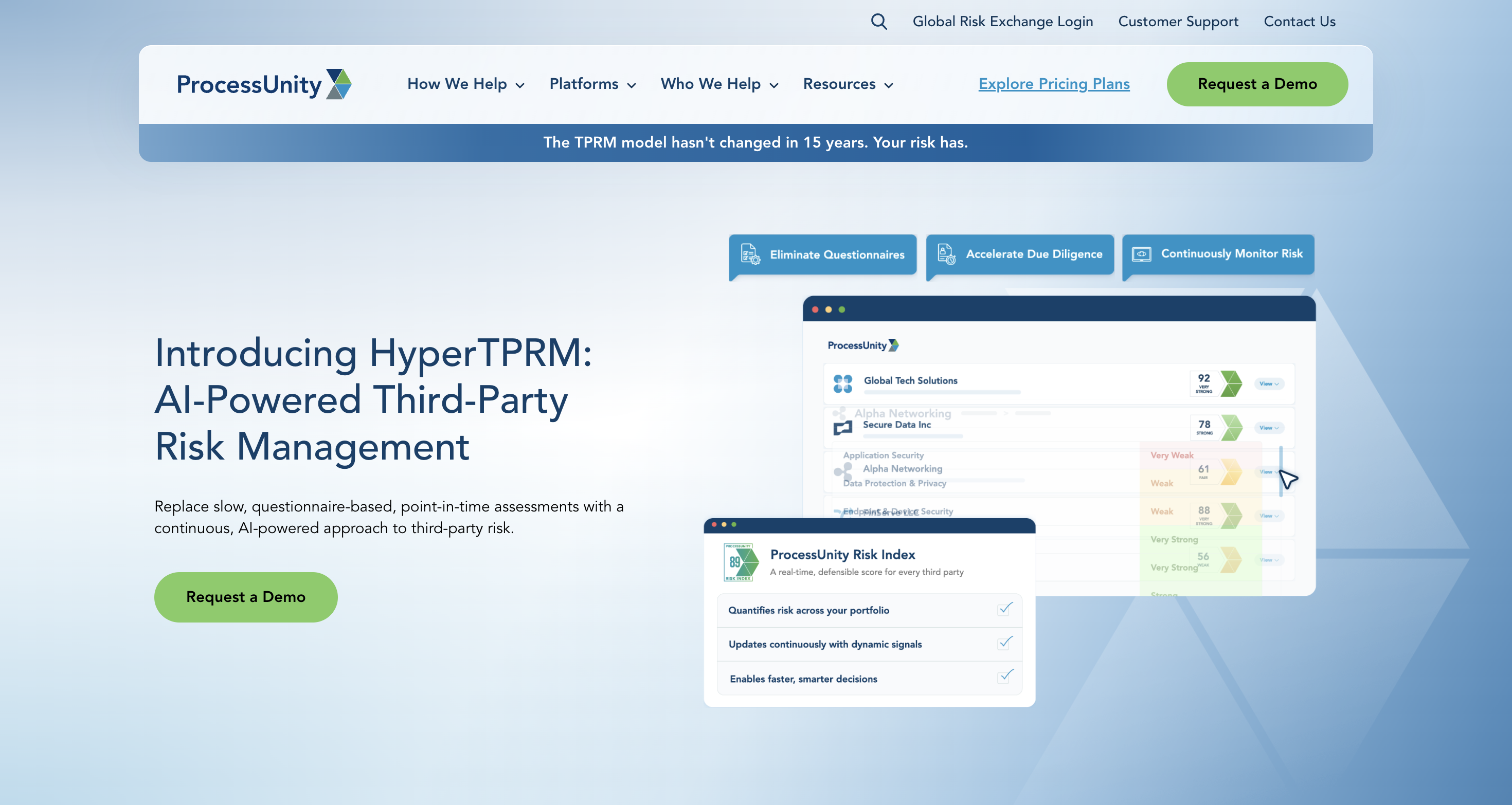The width and height of the screenshot is (1512, 805).
Task: Click the ProcessUnity Risk Index heading
Action: tap(842, 555)
